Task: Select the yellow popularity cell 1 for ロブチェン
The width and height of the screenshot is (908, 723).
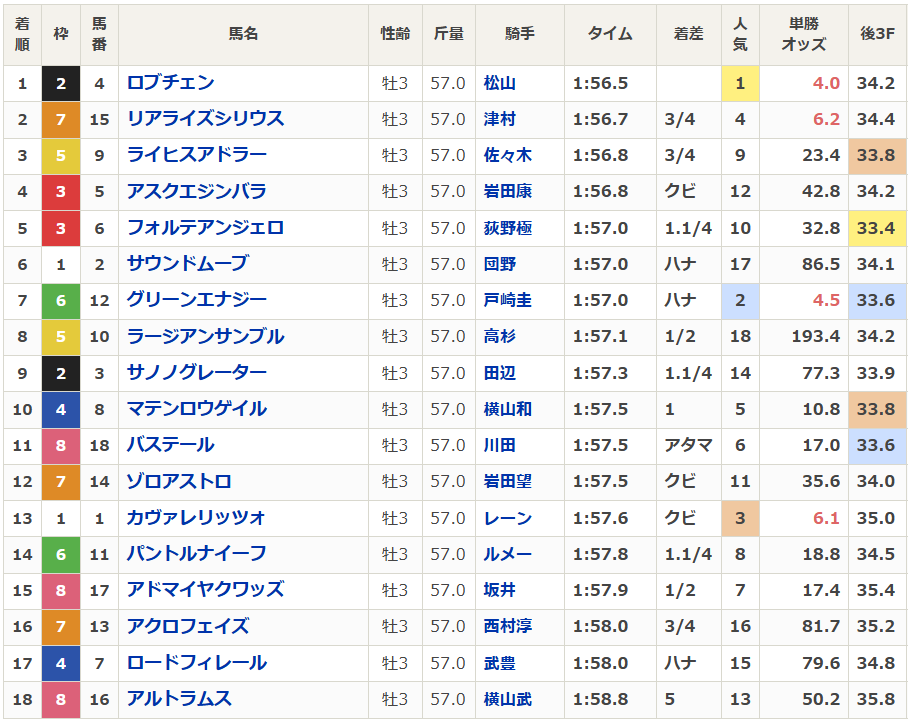Action: (740, 83)
